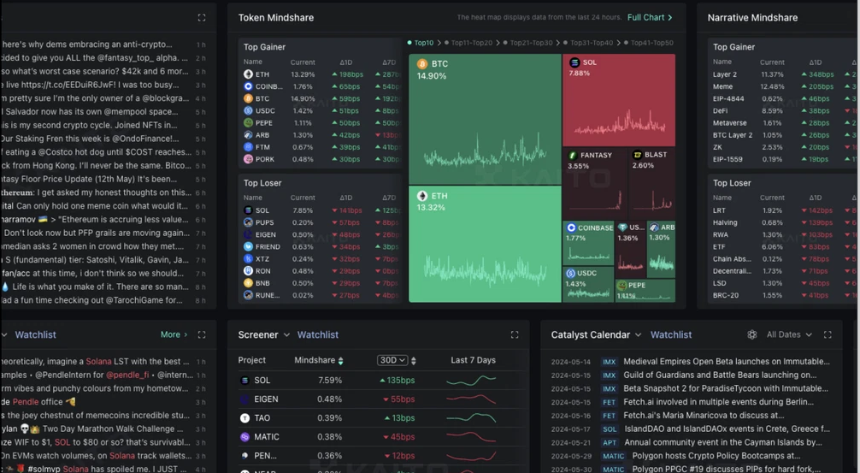
Task: Open the EIGEN row in Screener
Action: (x=378, y=399)
